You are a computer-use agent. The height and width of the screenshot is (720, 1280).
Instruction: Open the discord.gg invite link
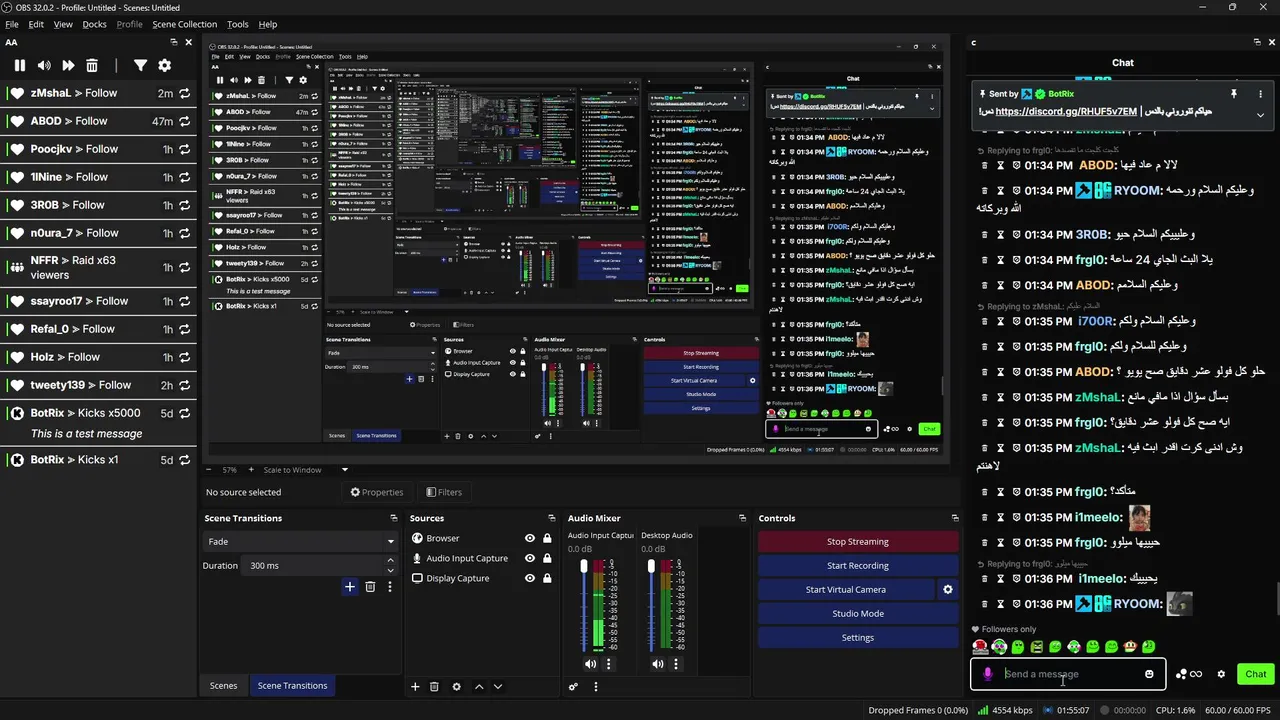[x=1066, y=112]
